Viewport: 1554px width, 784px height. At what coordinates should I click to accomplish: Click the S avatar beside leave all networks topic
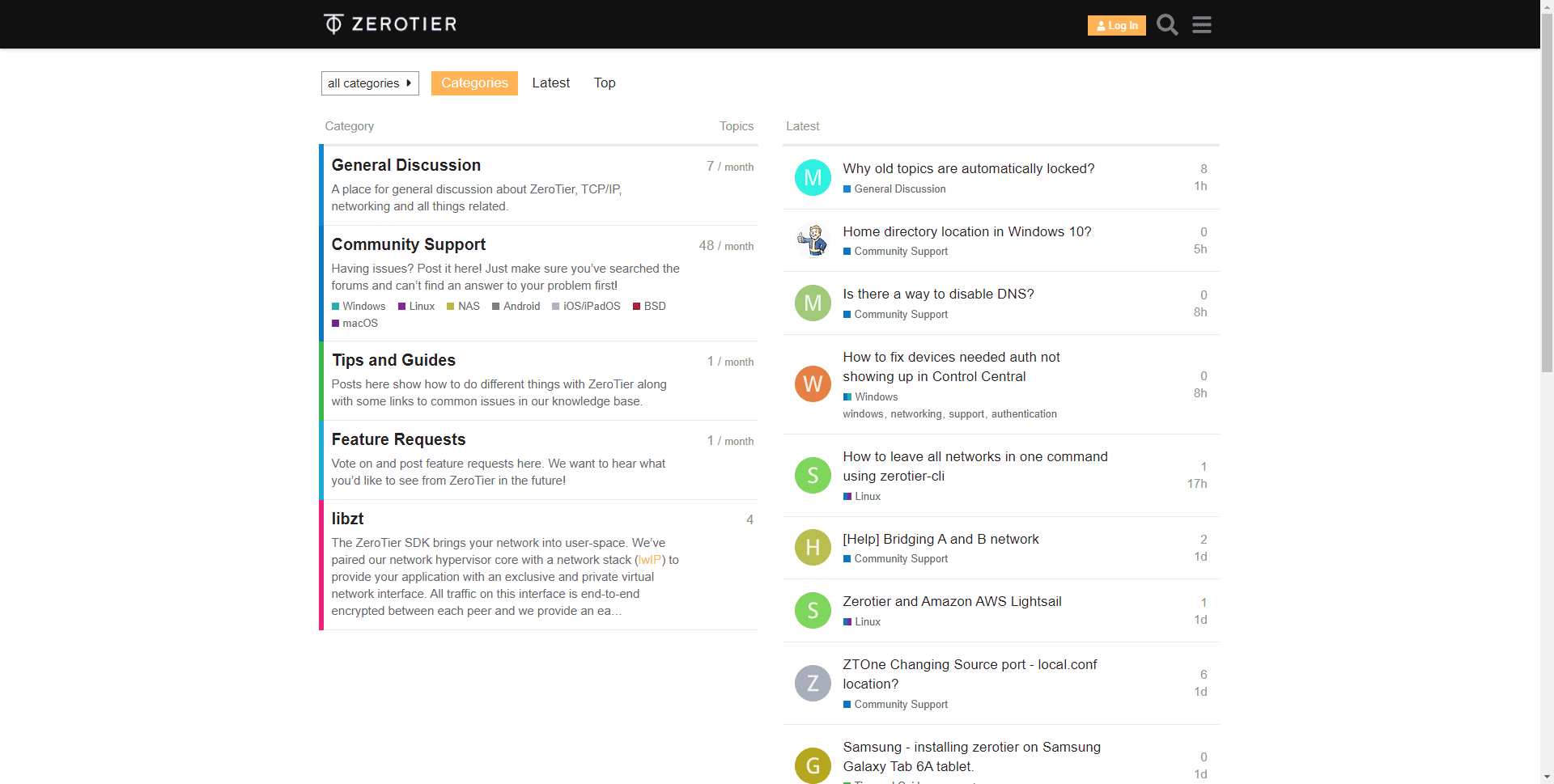click(x=813, y=475)
